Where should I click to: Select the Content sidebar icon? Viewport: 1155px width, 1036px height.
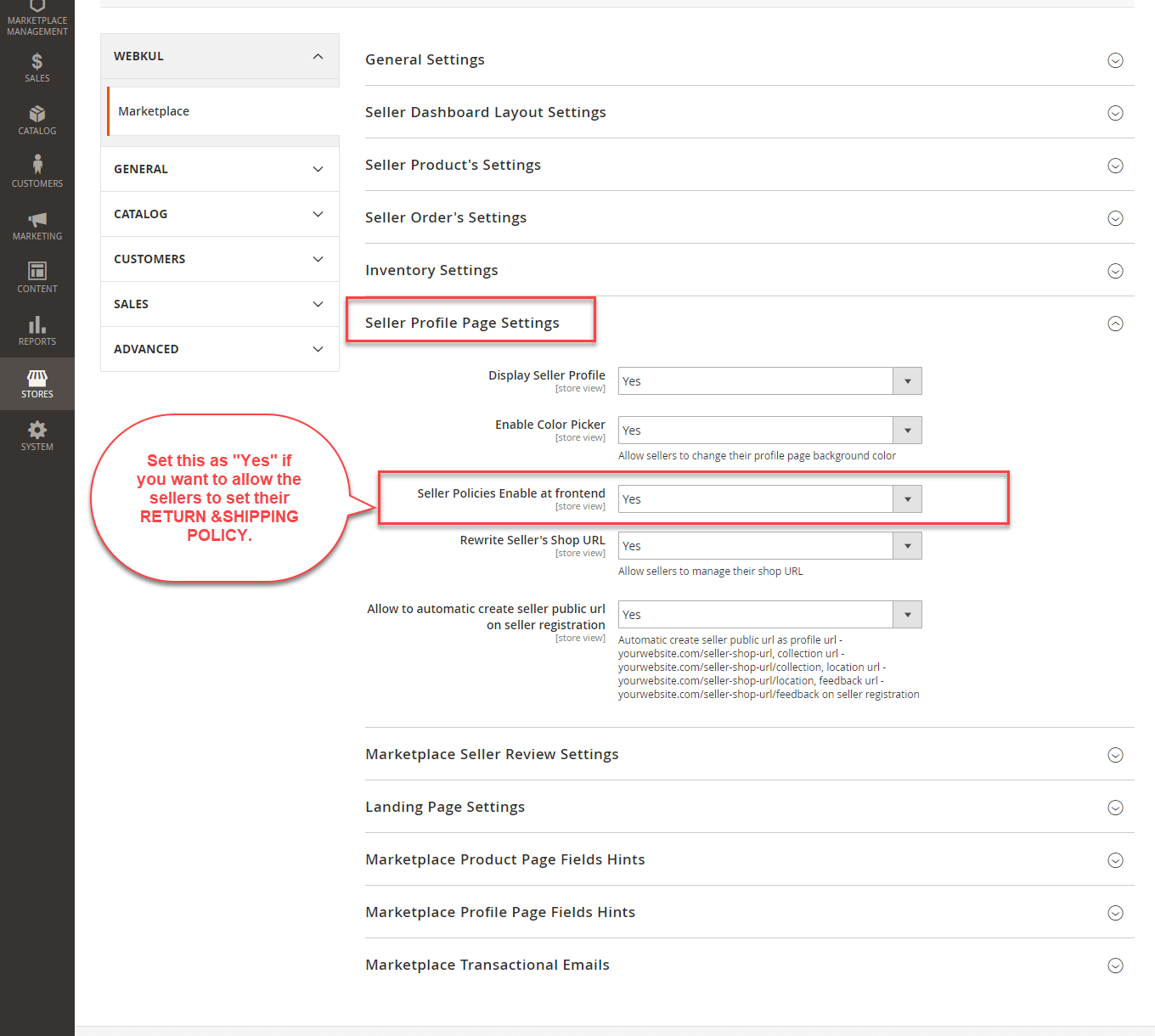tap(37, 277)
